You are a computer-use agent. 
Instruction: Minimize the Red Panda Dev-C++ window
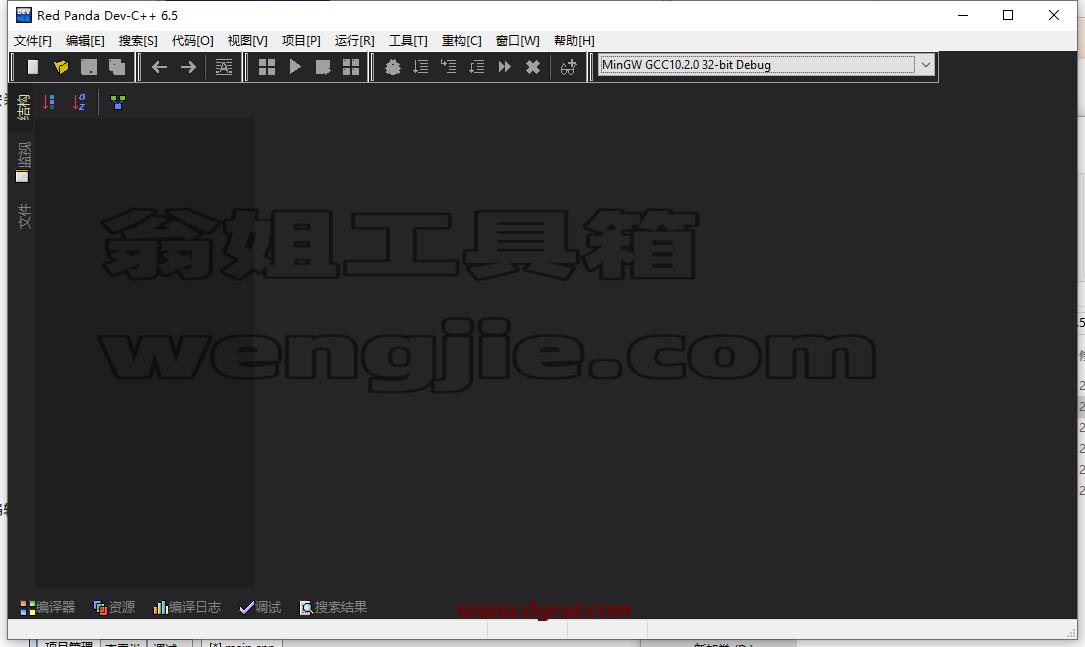(963, 15)
